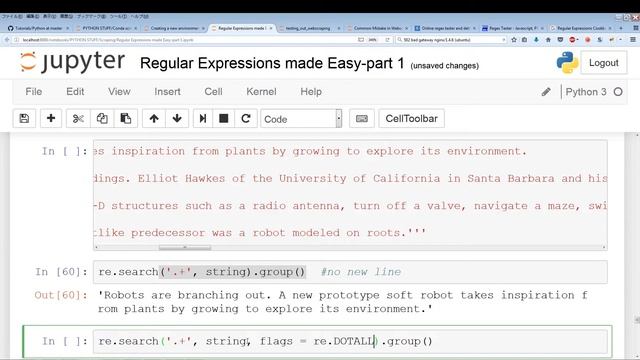
Task: Close the active Regular Expressions made Easy tab
Action: pyautogui.click(x=271, y=28)
